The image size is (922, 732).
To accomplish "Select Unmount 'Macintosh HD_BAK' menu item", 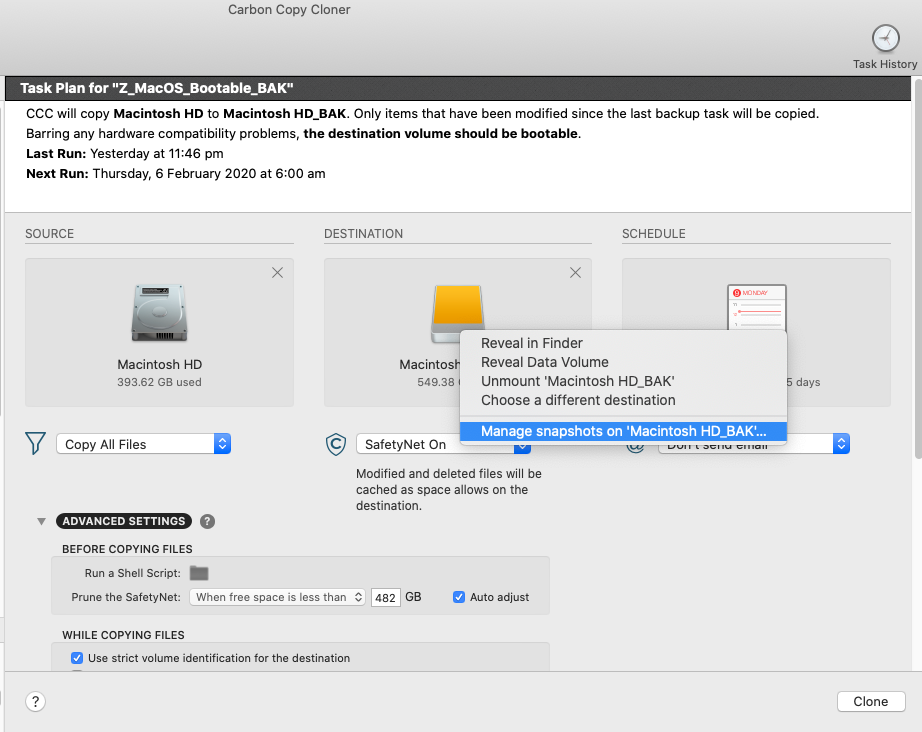I will (x=623, y=381).
